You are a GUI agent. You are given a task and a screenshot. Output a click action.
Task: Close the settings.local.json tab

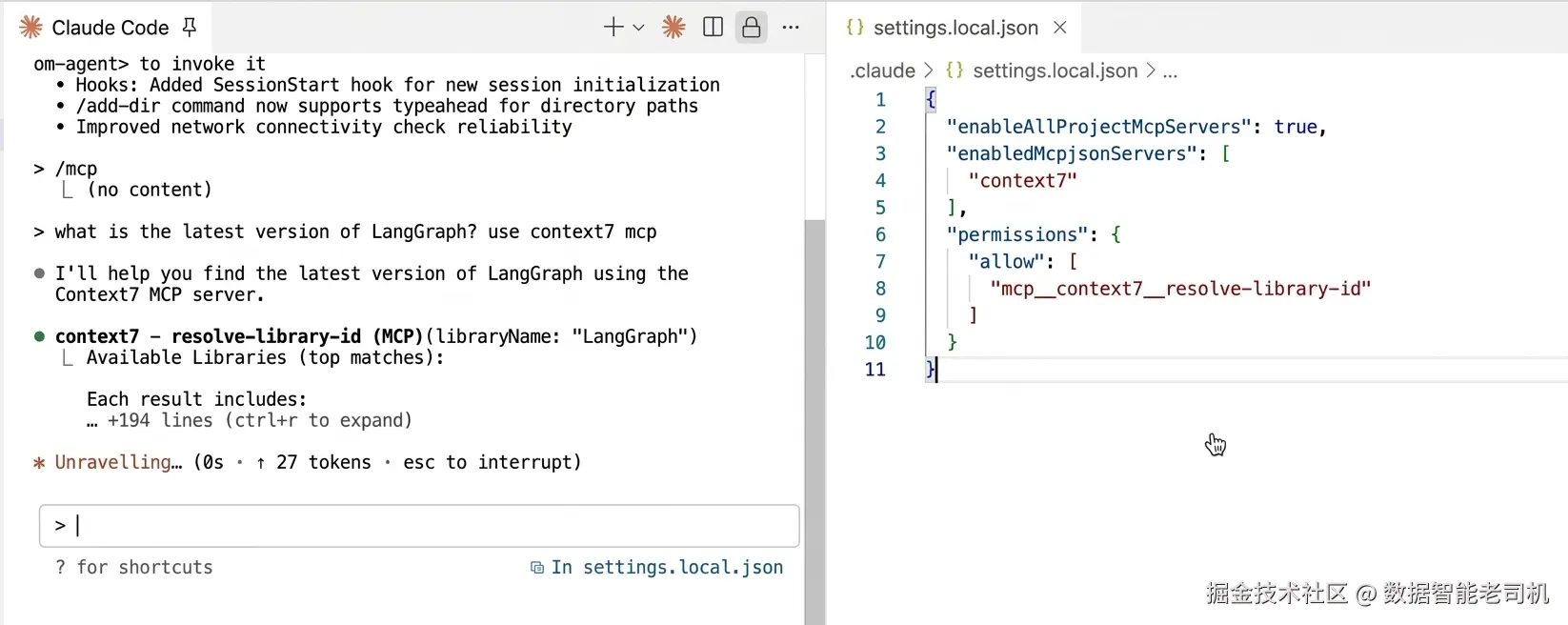tap(1060, 28)
